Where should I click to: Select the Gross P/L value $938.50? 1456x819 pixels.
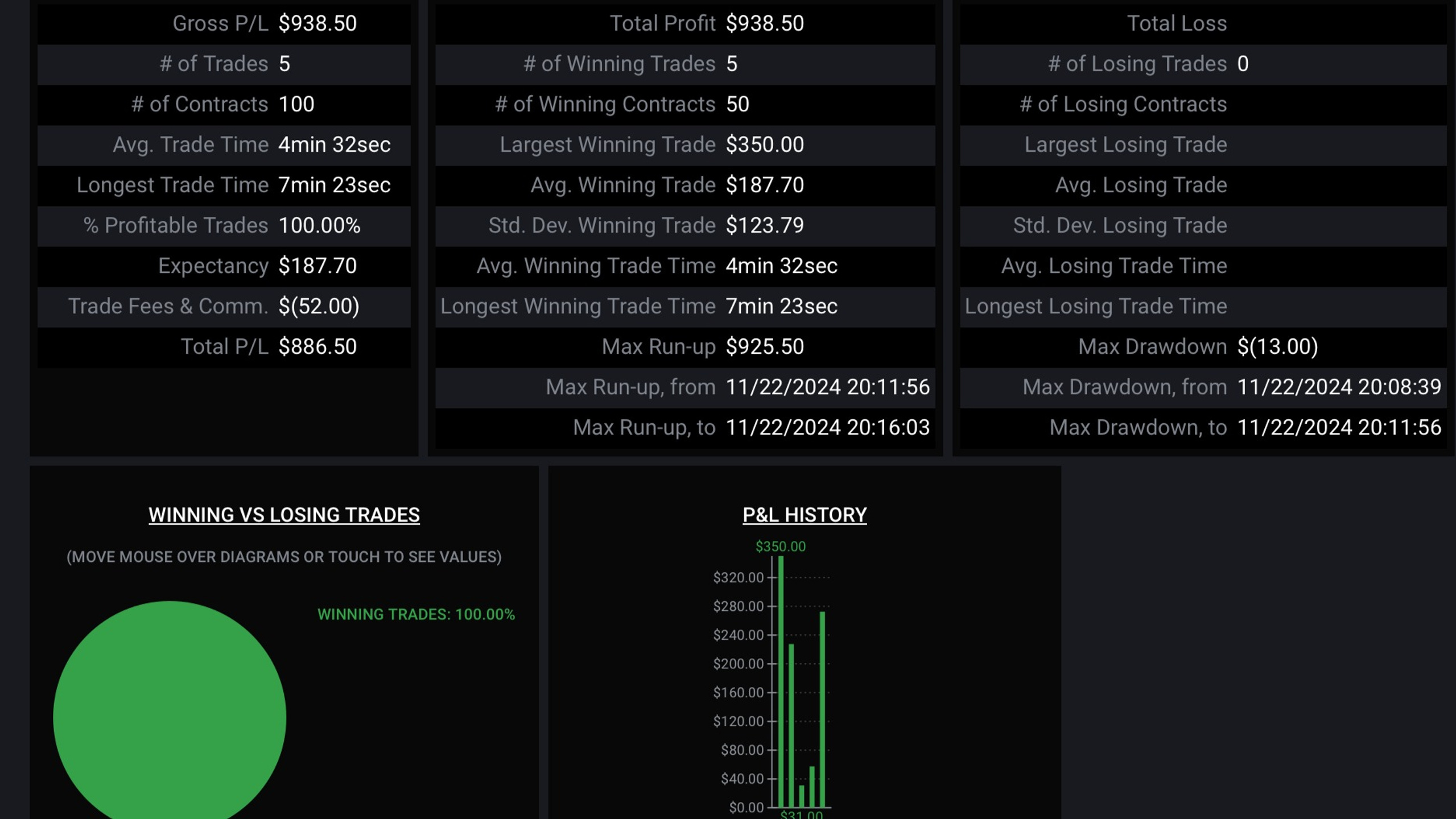[317, 23]
